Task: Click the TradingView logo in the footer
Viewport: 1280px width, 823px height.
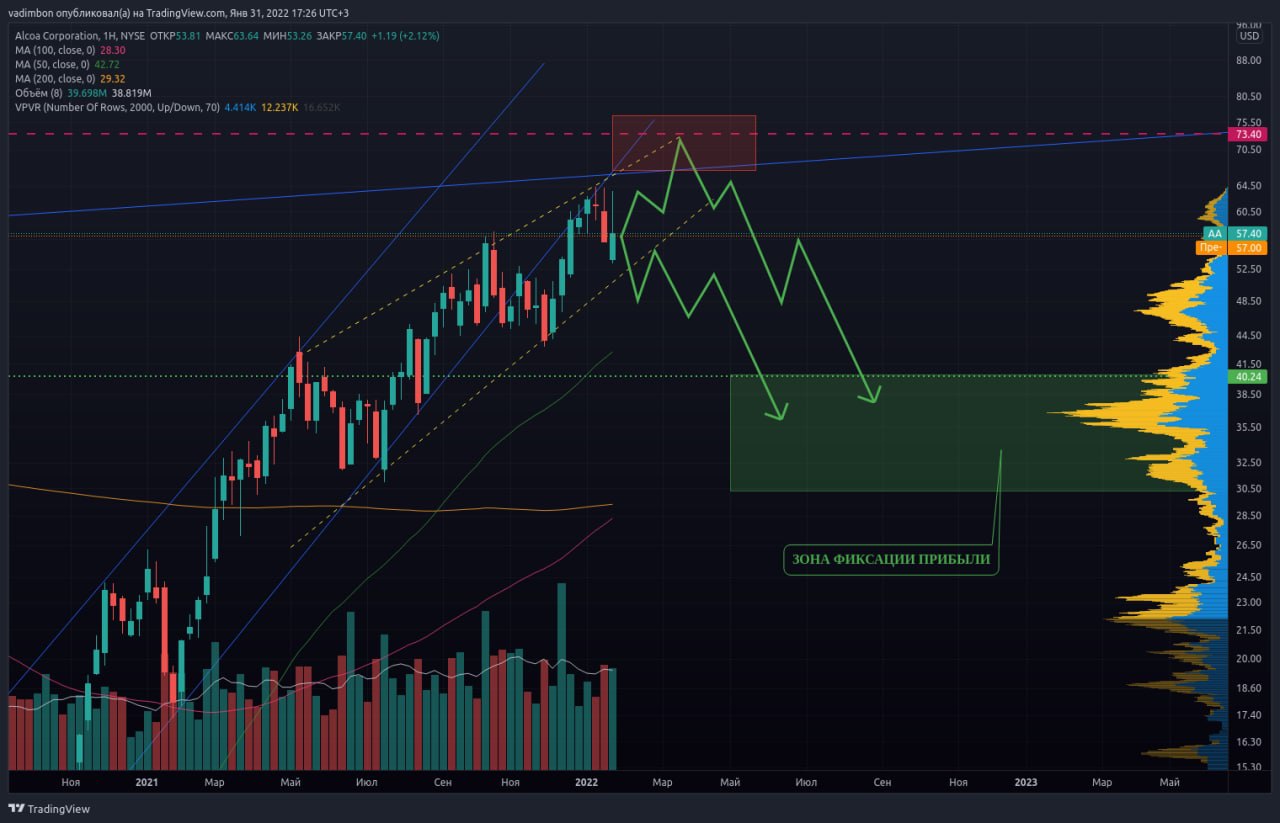Action: pos(49,809)
